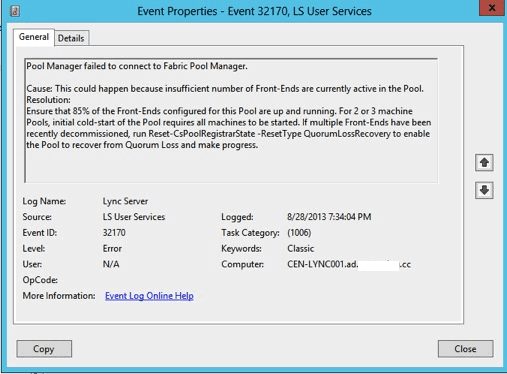
Task: Click the Lync Server log name value
Action: pos(125,201)
